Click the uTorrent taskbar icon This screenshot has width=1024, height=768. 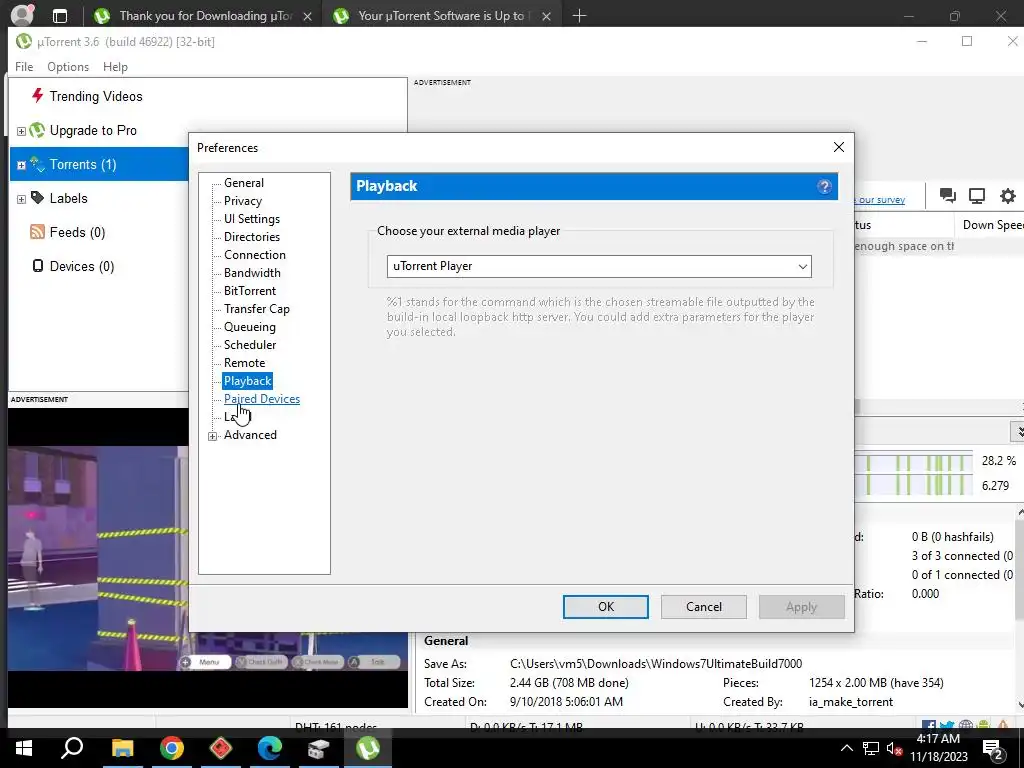point(368,748)
